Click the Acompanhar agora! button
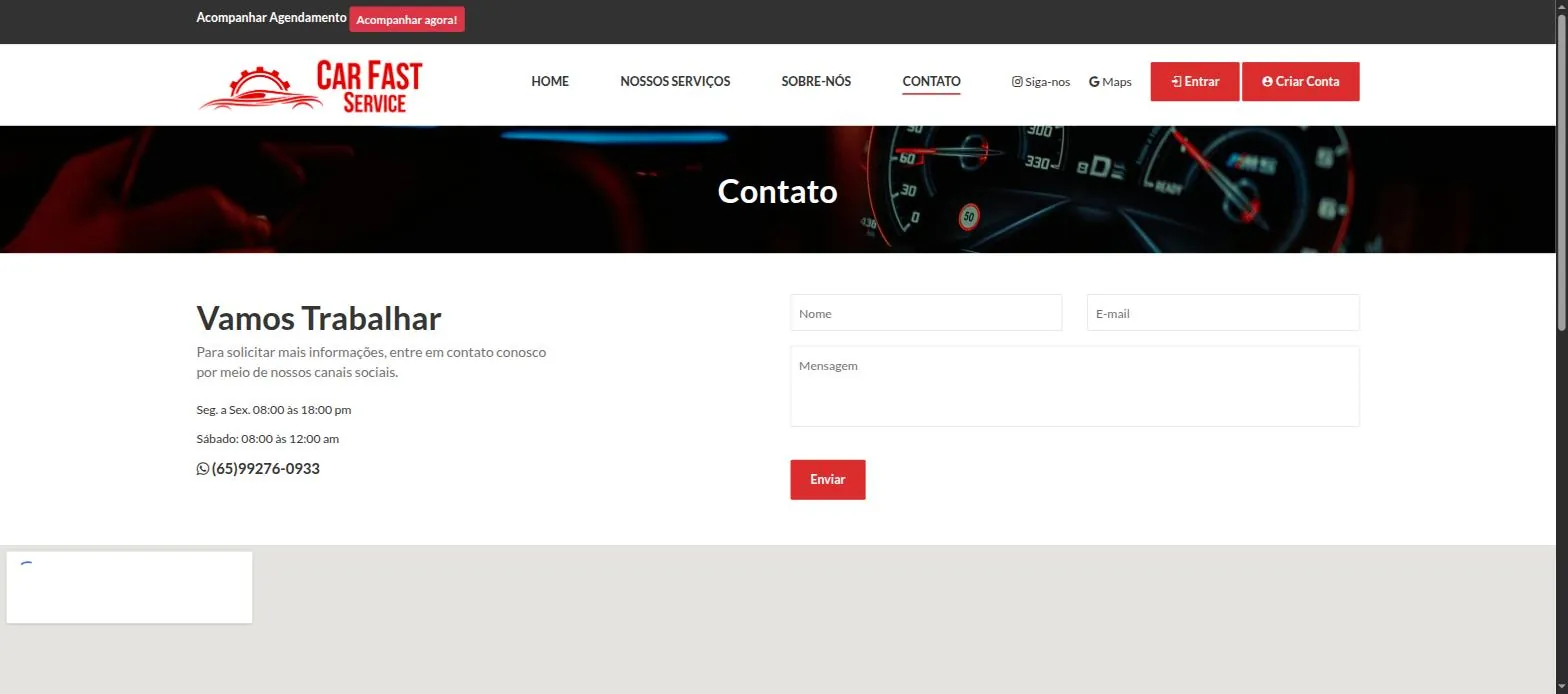 [x=407, y=19]
